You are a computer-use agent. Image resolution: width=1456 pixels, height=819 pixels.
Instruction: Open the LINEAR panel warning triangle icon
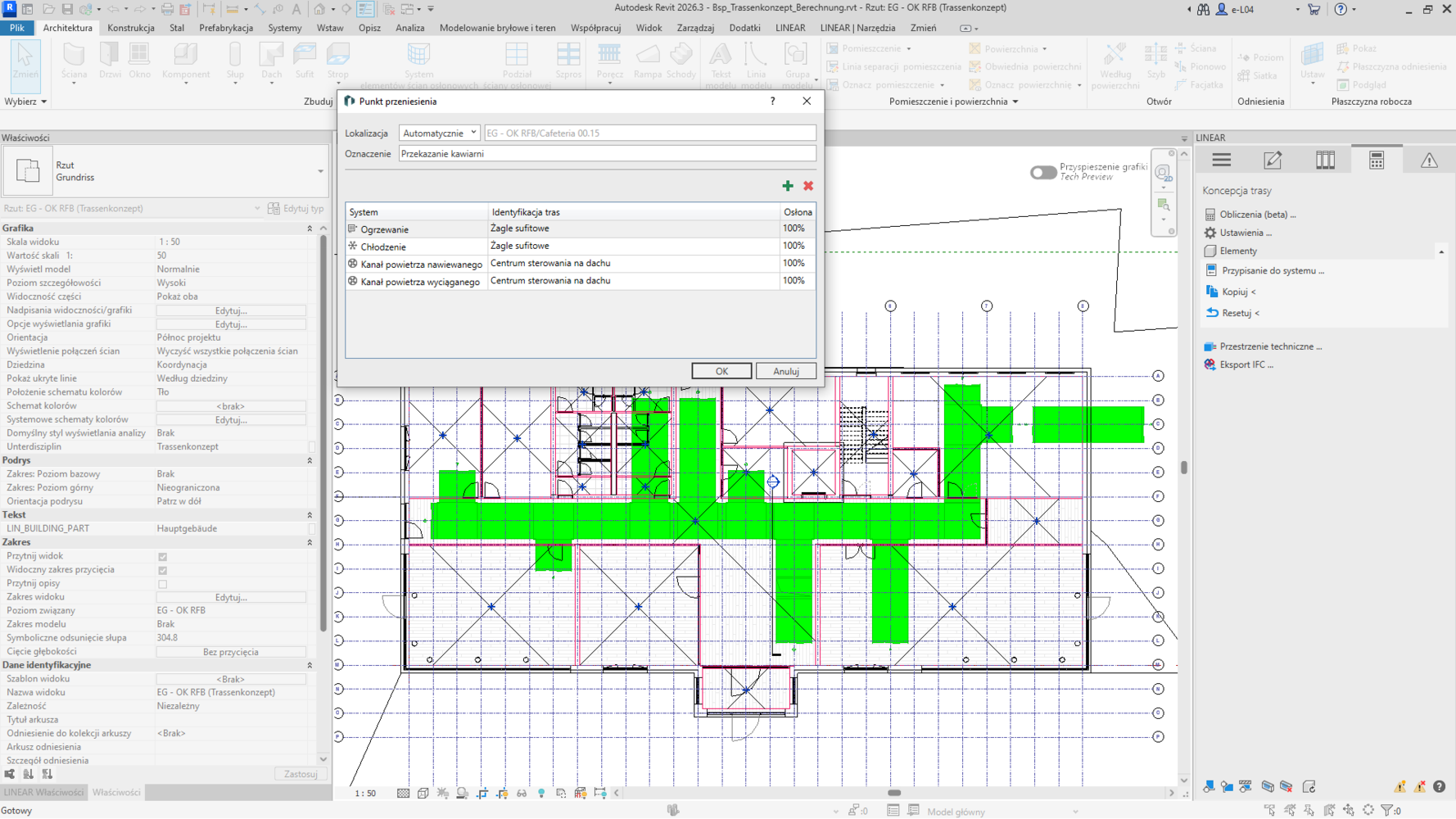click(1428, 161)
